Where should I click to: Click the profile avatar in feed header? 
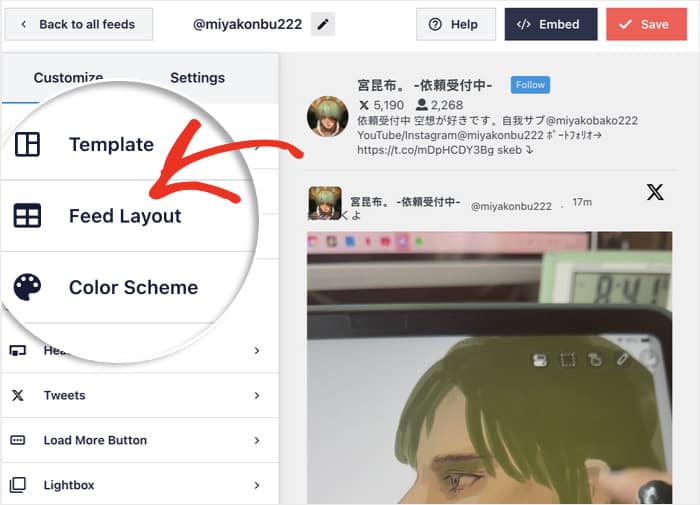click(x=327, y=116)
